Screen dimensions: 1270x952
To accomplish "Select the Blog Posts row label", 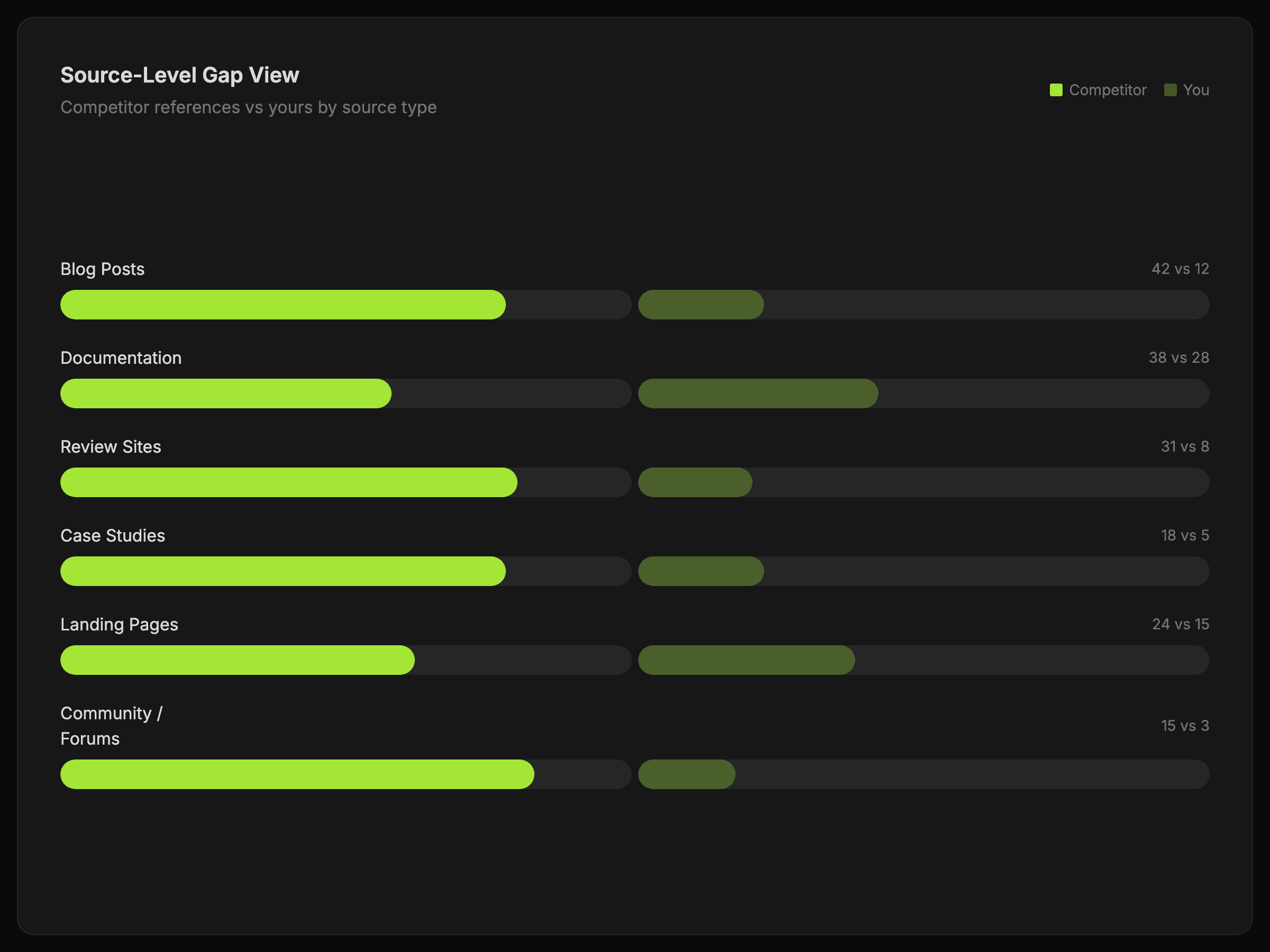I will [102, 269].
